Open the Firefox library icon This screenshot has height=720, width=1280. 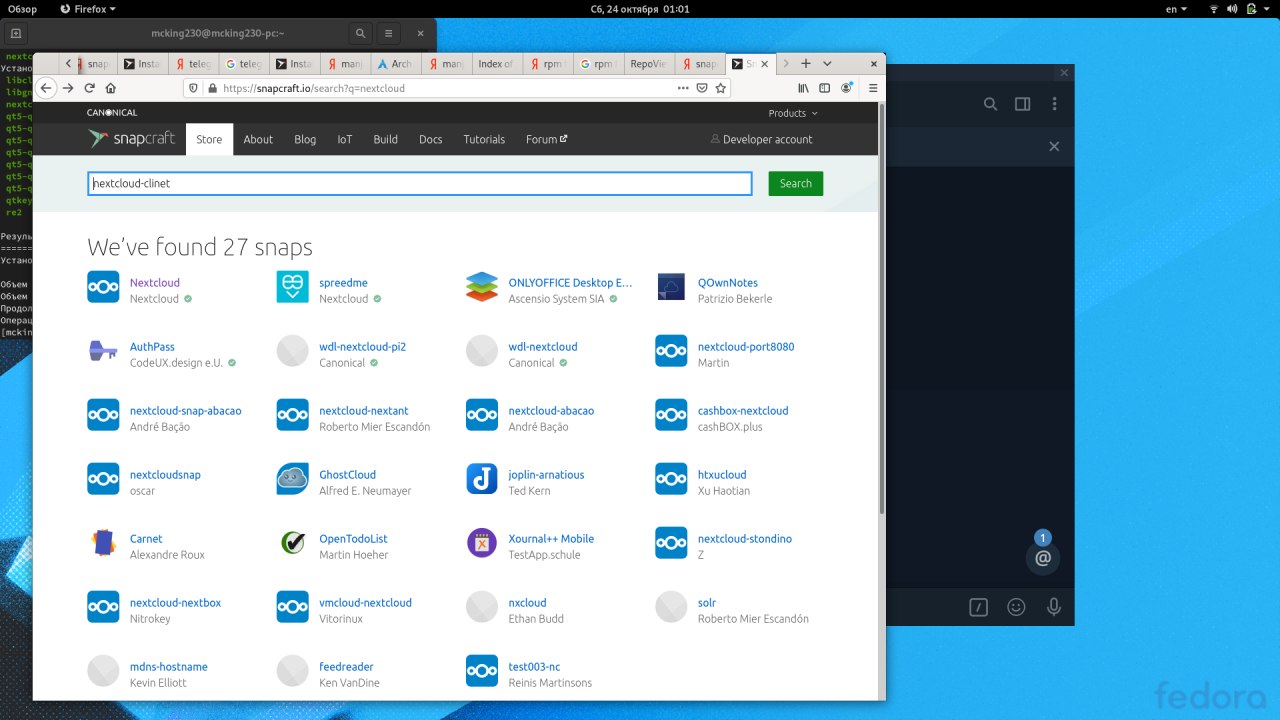click(x=803, y=88)
